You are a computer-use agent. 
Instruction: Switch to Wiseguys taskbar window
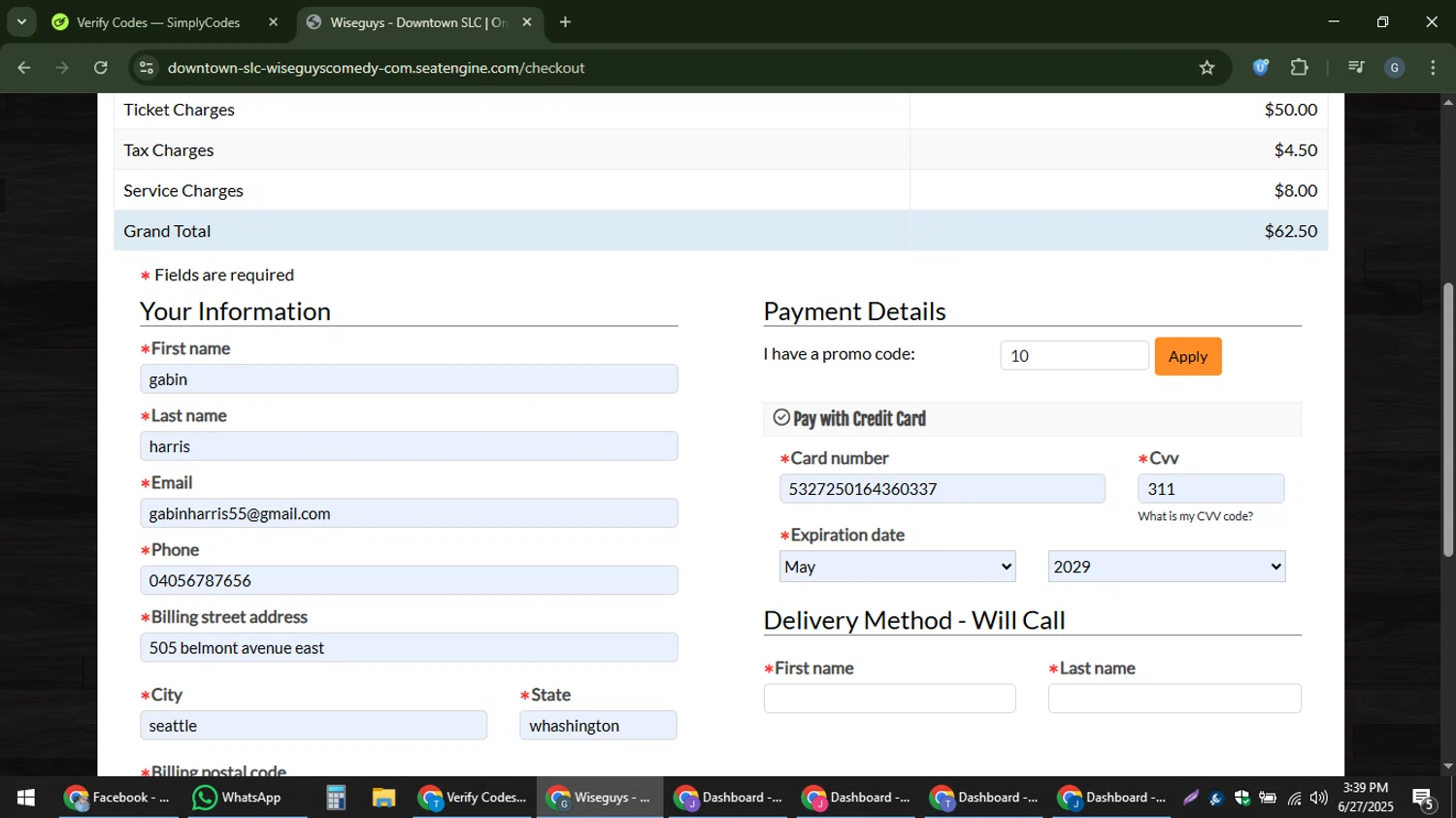600,798
